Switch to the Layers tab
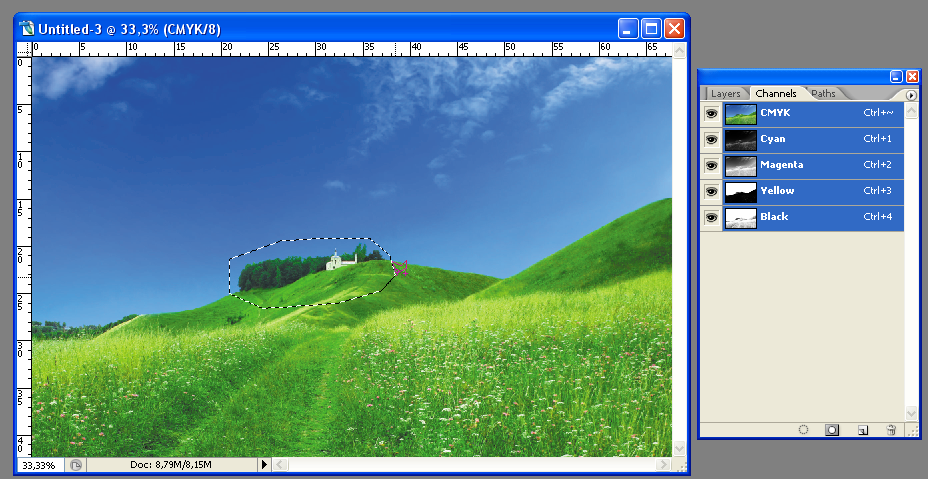Viewport: 928px width, 479px height. [x=725, y=94]
